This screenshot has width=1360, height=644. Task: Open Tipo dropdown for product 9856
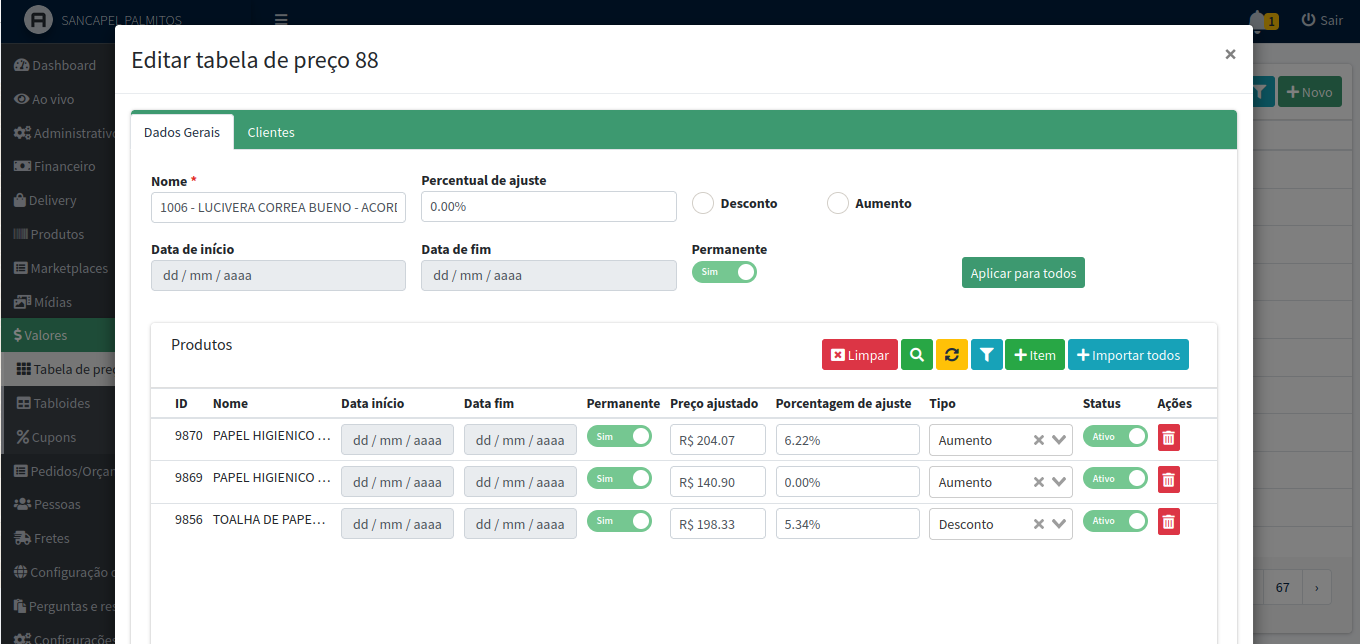coord(1059,524)
